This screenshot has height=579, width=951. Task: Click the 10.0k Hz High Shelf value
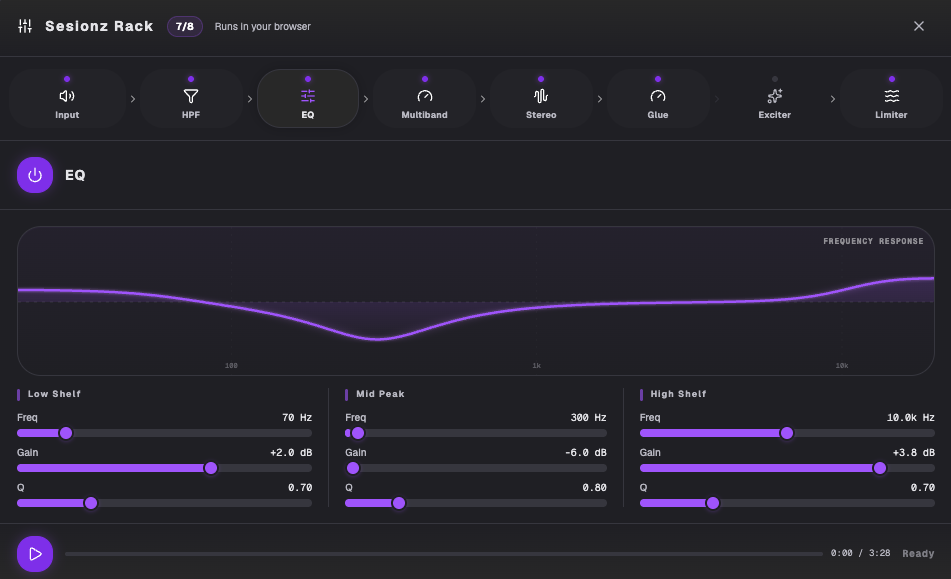[910, 418]
